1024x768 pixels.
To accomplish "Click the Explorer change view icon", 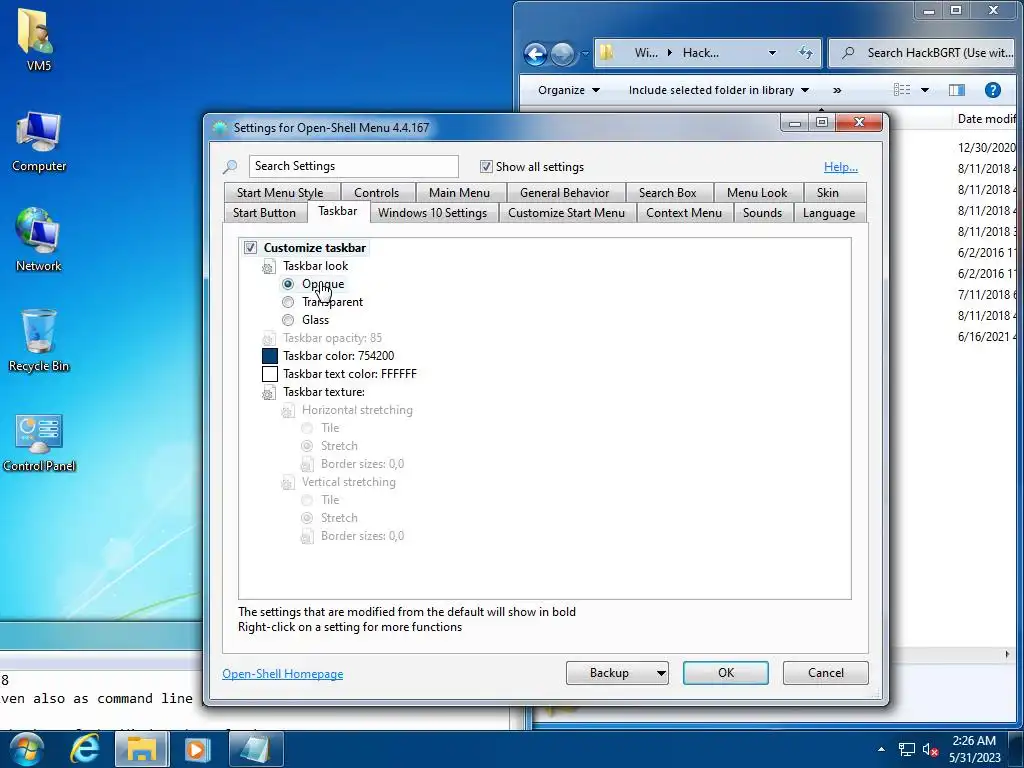I will pos(902,89).
